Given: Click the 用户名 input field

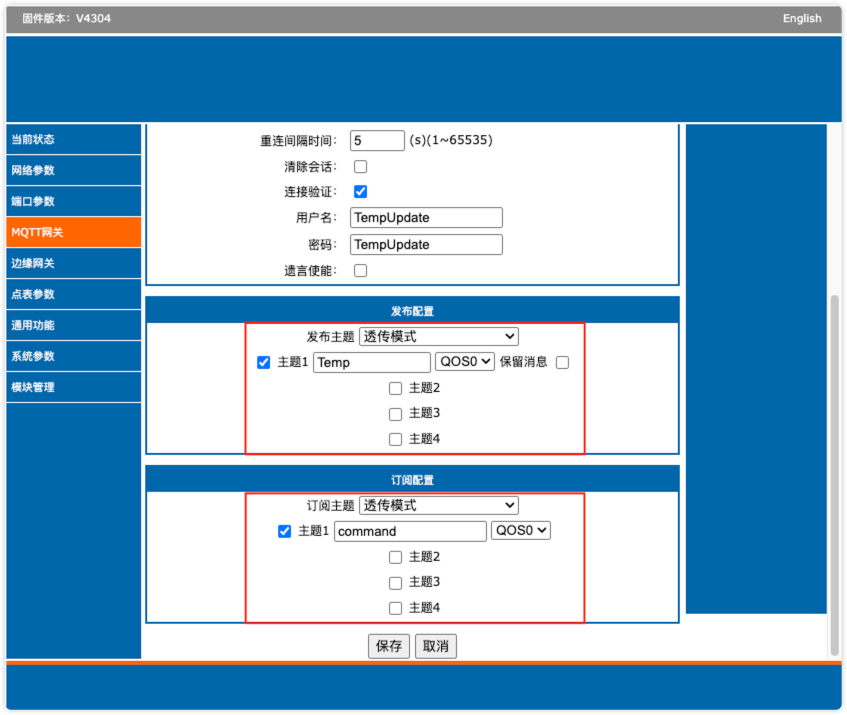Looking at the screenshot, I should (426, 218).
